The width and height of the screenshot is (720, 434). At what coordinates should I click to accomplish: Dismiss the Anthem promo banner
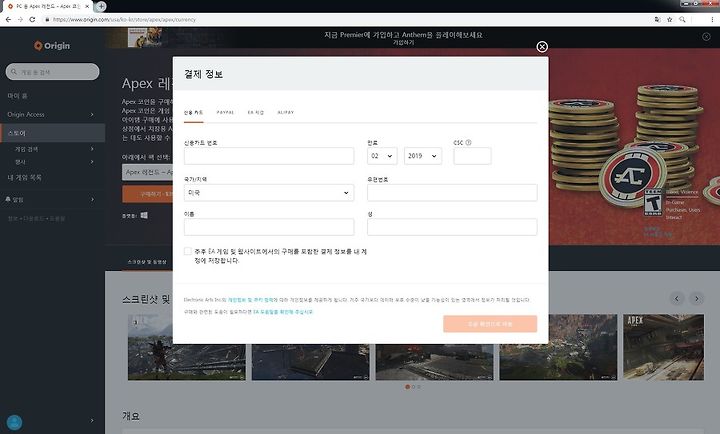pyautogui.click(x=706, y=37)
